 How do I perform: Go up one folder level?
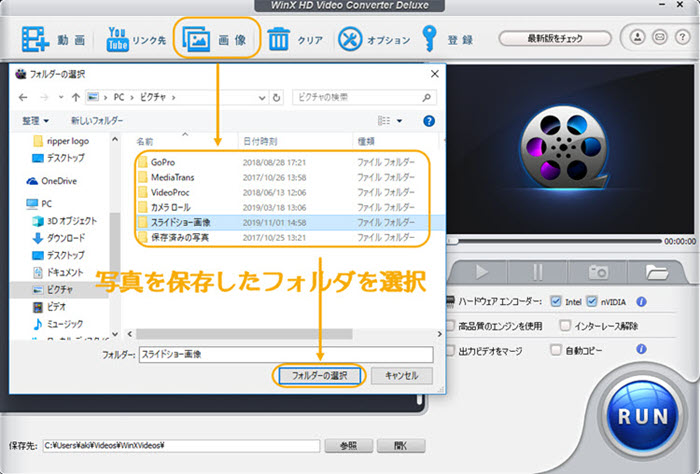click(x=76, y=97)
